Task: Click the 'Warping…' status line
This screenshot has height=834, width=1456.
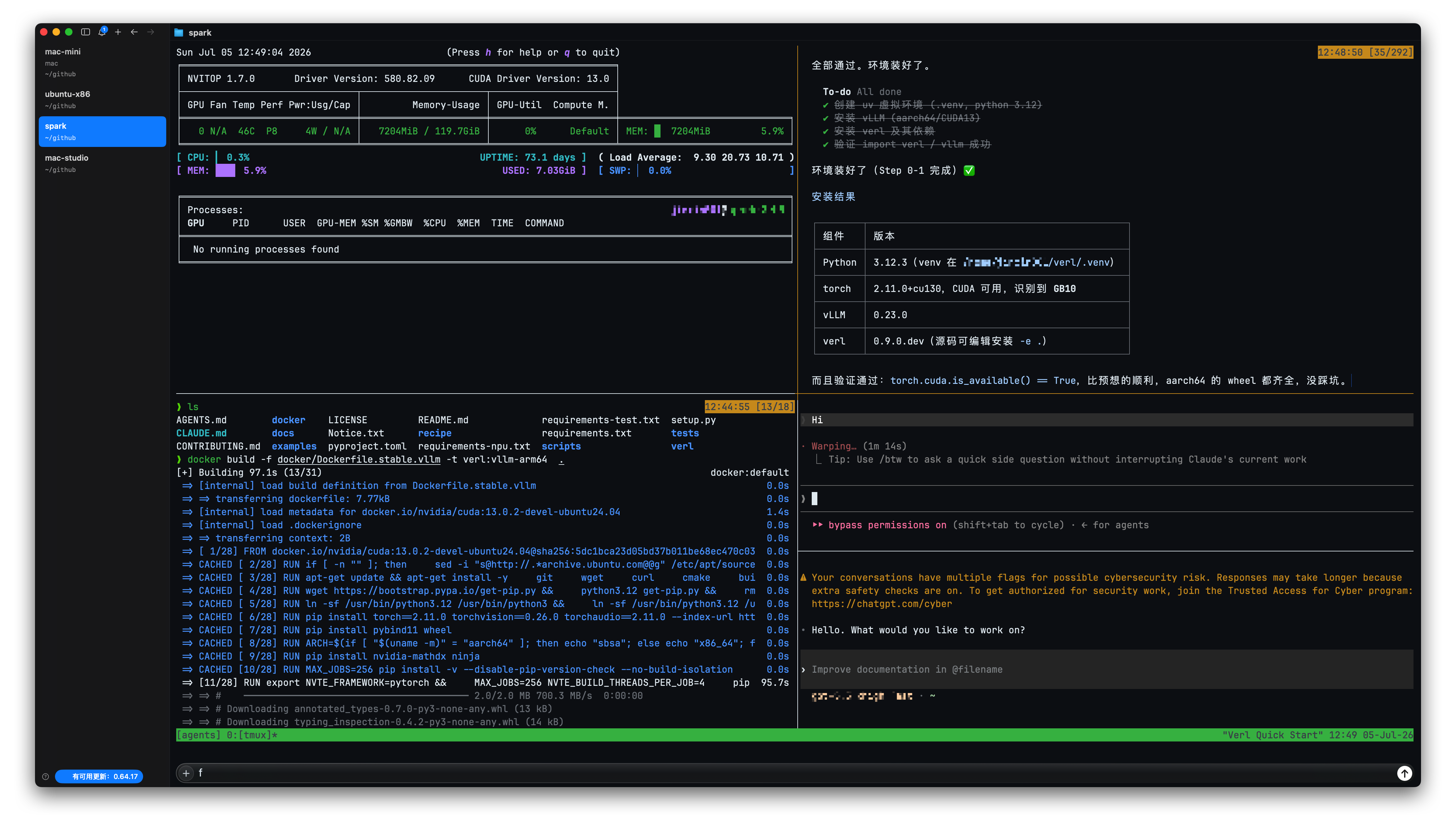Action: click(x=859, y=446)
